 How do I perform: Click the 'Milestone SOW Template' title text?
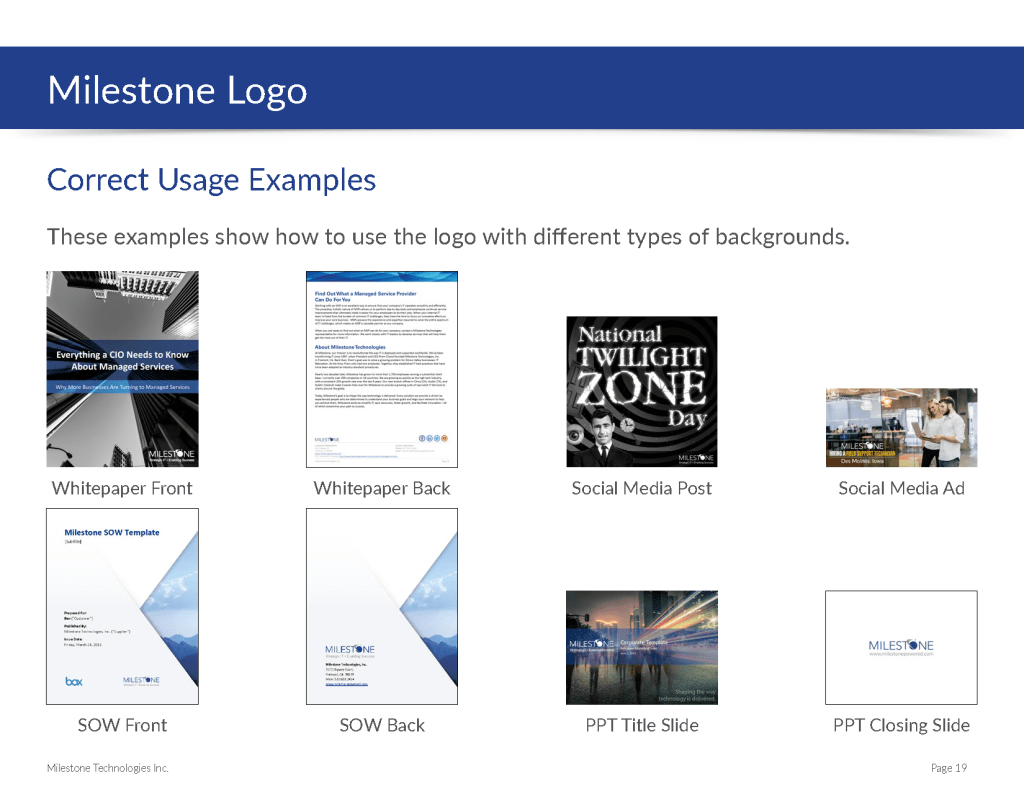[111, 533]
